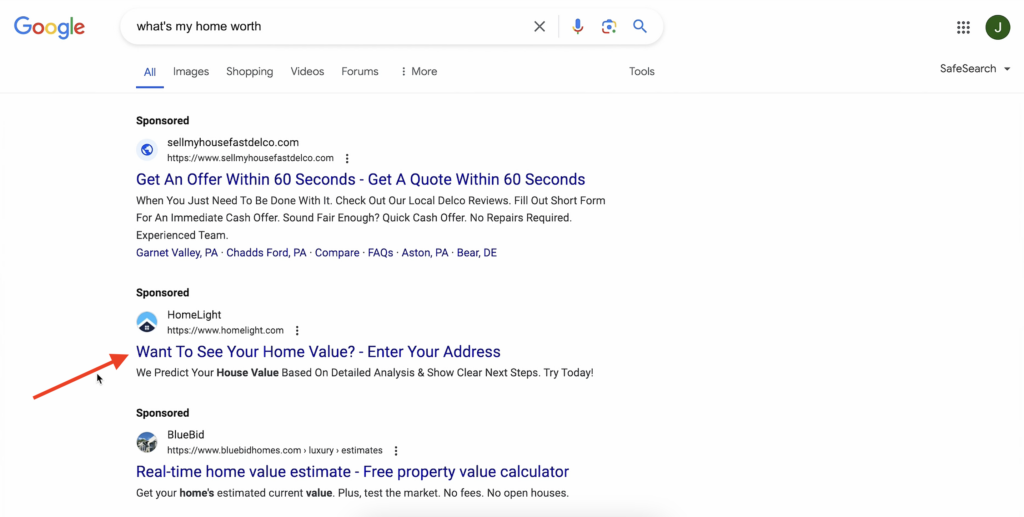Select the All results tab

click(x=150, y=72)
